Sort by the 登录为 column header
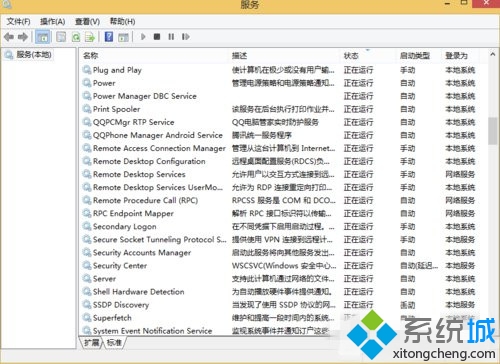The height and width of the screenshot is (364, 500). [x=457, y=56]
